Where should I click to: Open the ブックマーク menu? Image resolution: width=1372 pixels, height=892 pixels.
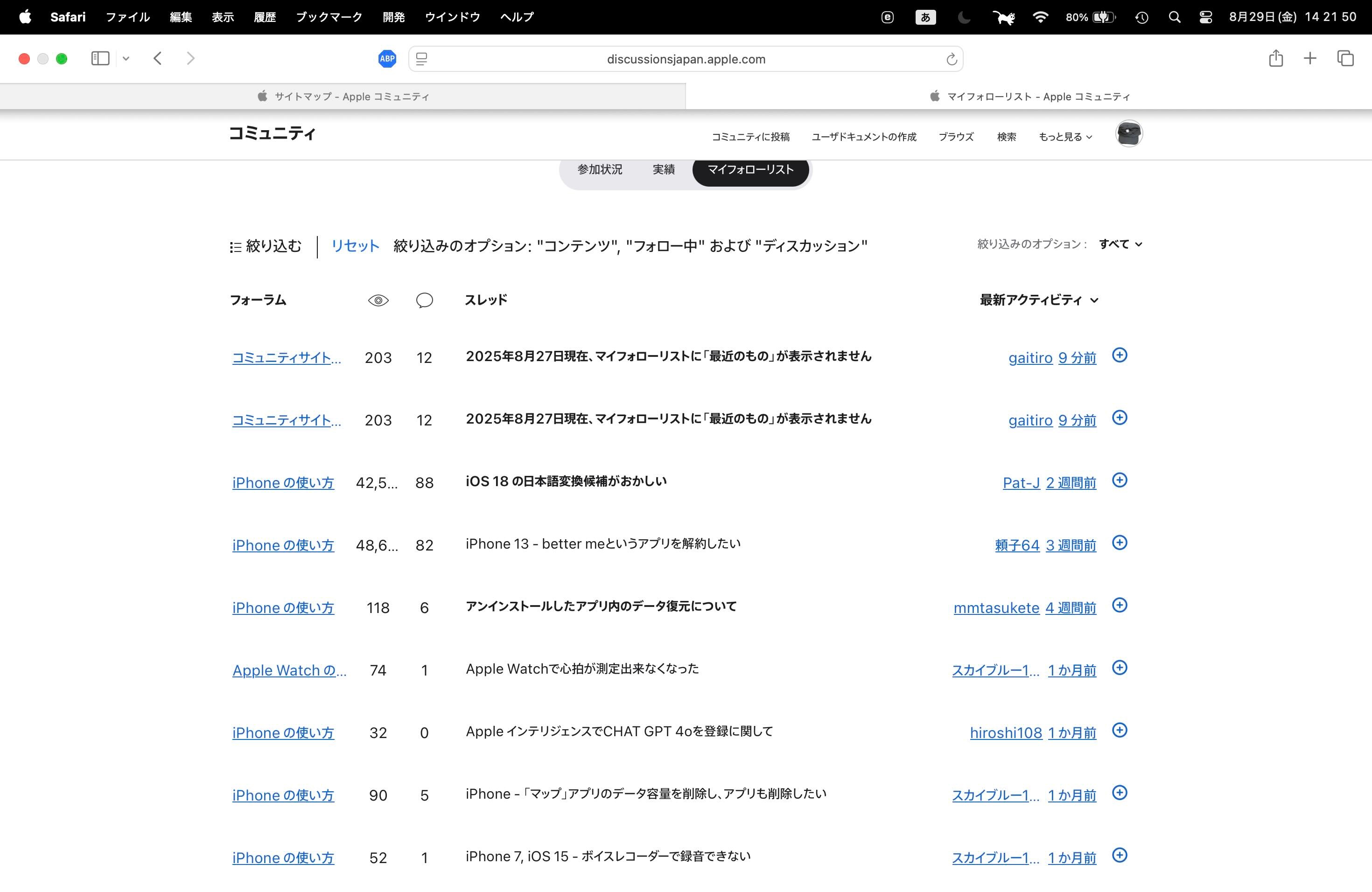[x=329, y=17]
